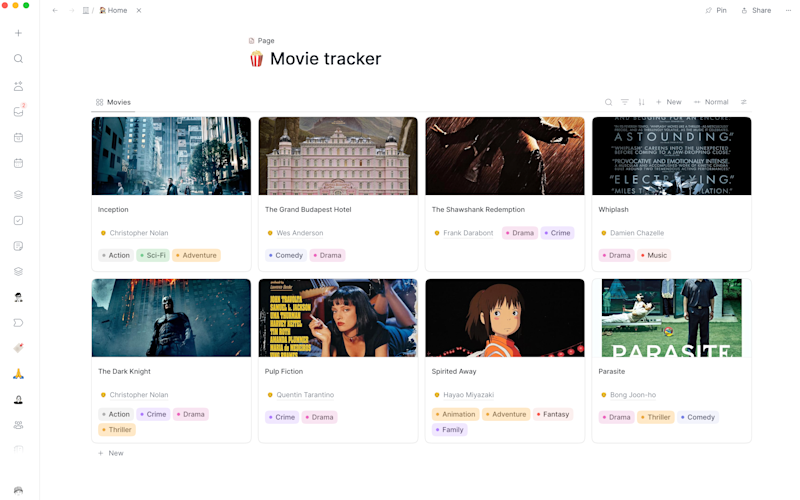Open The Dark Knight cover image
The height and width of the screenshot is (500, 800).
click(171, 318)
